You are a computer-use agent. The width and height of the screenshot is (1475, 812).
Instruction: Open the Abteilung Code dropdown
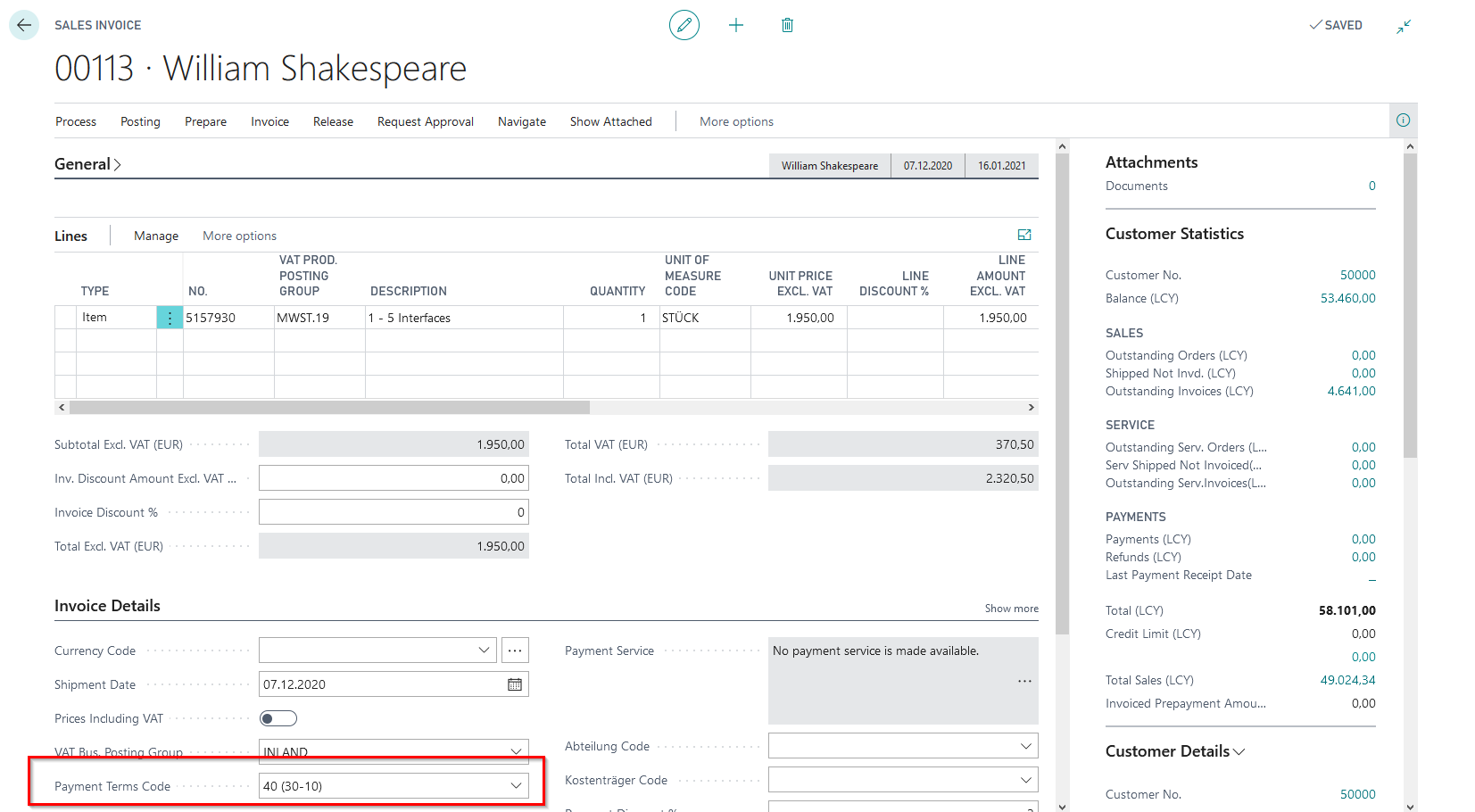click(x=1025, y=746)
